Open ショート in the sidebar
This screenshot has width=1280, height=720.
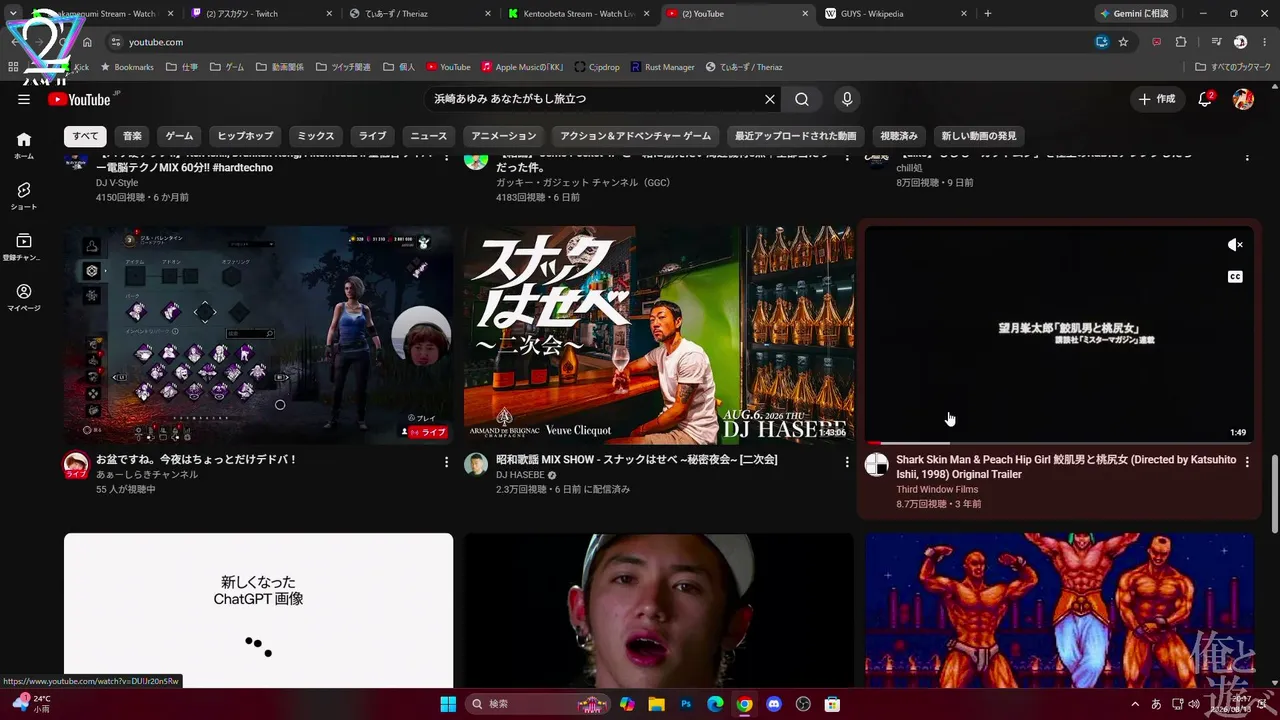click(x=24, y=196)
